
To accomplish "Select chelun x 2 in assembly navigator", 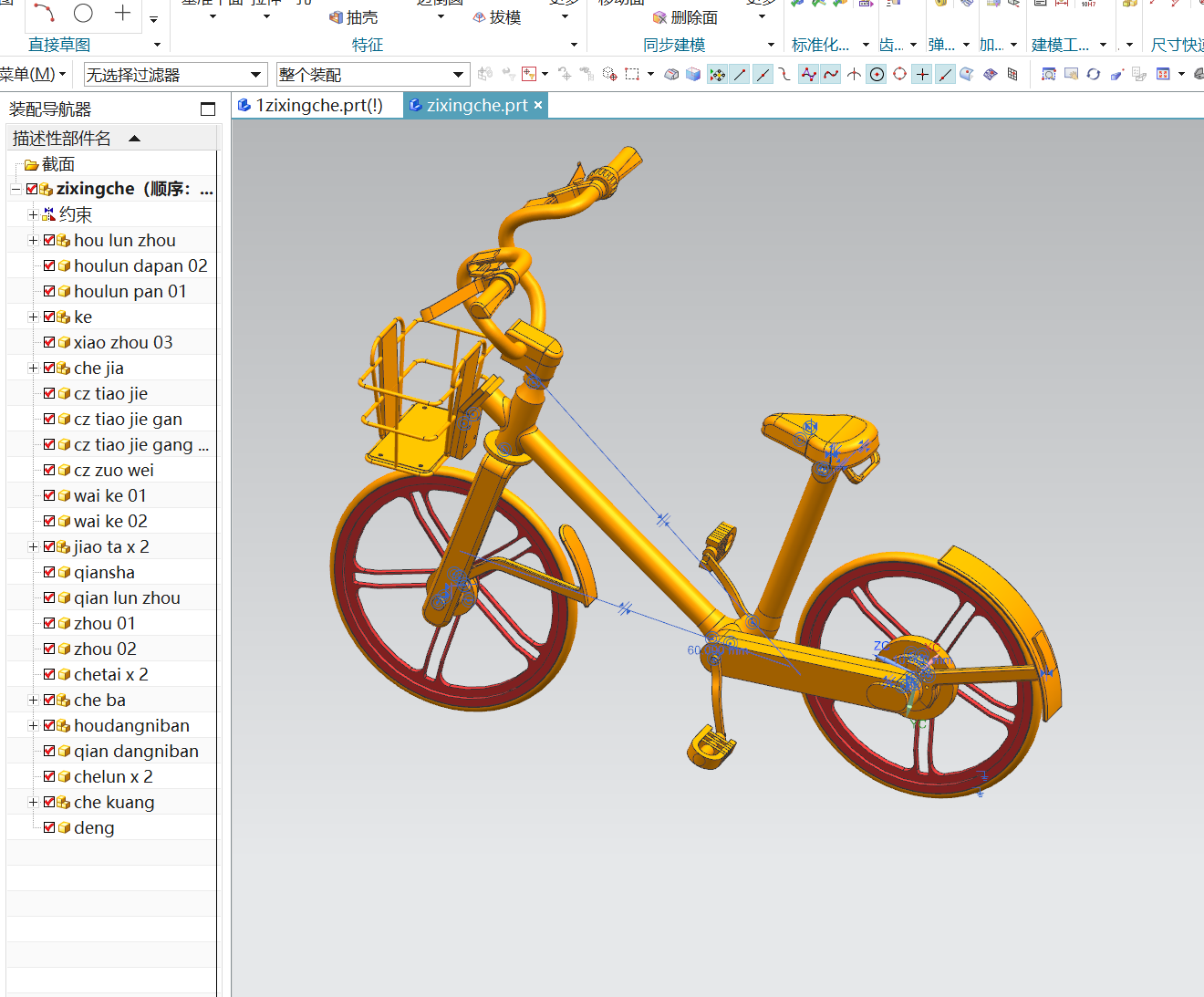I will tap(113, 777).
